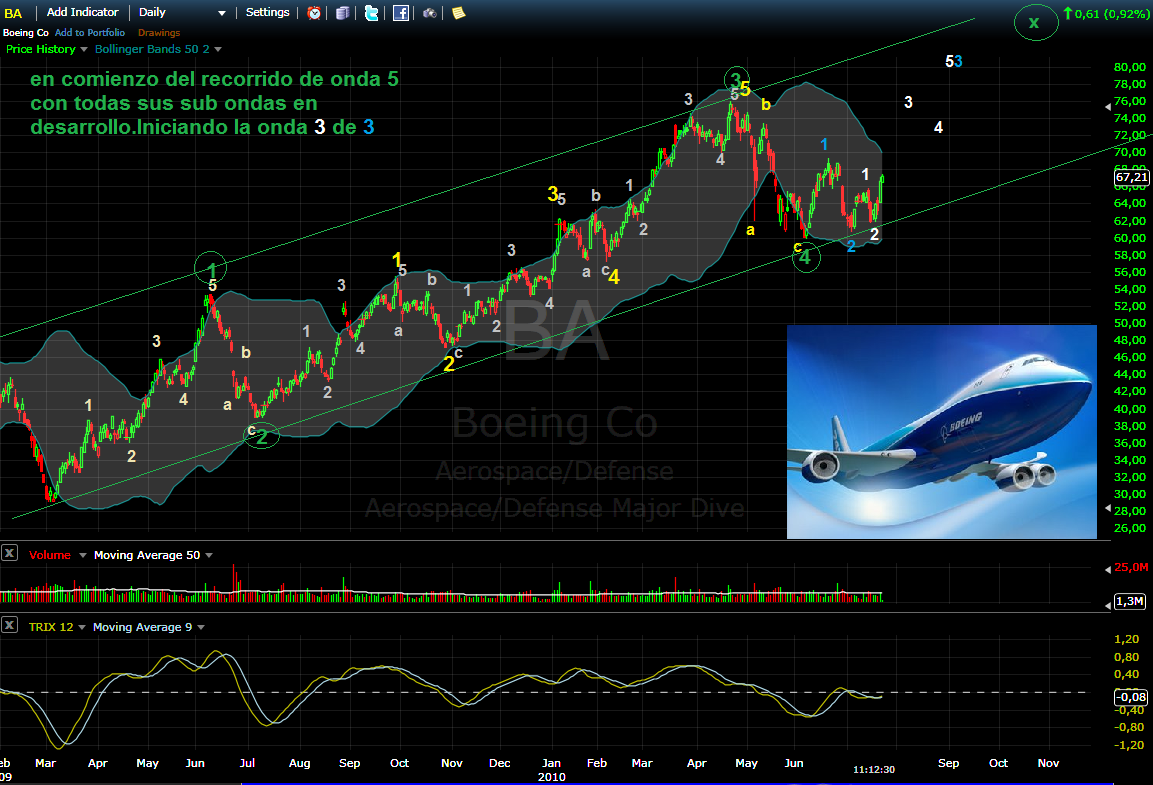This screenshot has height=785, width=1153.
Task: Click the 1,3M volume value tag
Action: pyautogui.click(x=1130, y=601)
